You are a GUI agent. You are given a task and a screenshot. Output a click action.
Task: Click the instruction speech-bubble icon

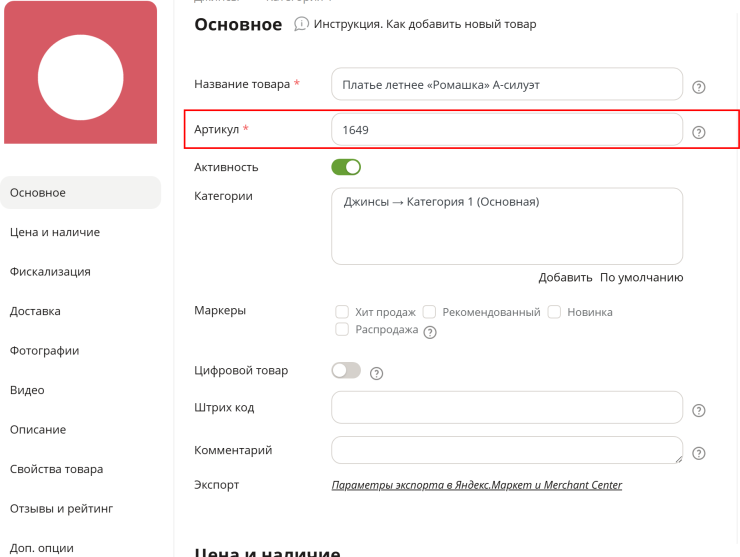point(301,24)
